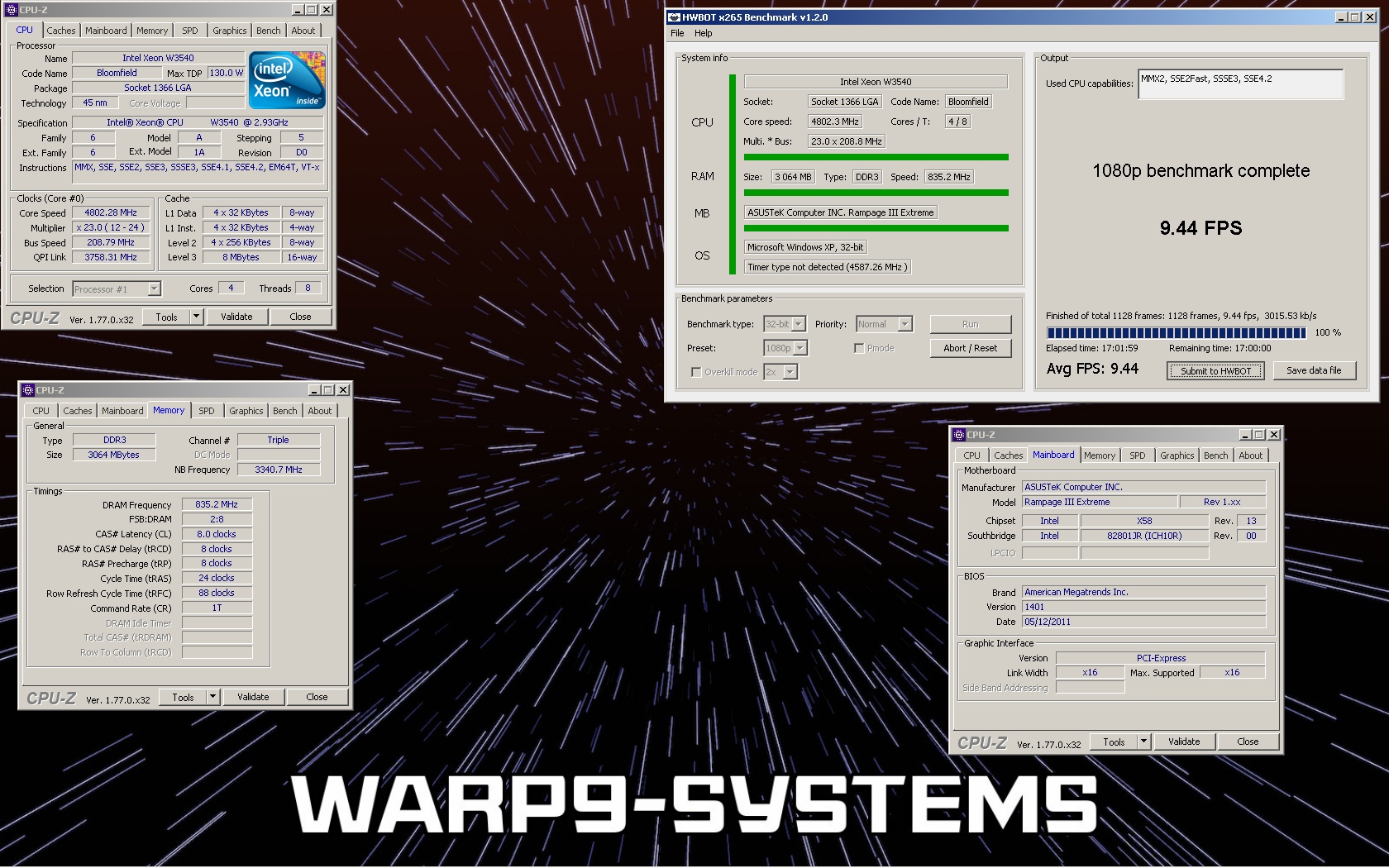Click Validate in the CPU tab window
This screenshot has width=1389, height=868.
point(236,317)
